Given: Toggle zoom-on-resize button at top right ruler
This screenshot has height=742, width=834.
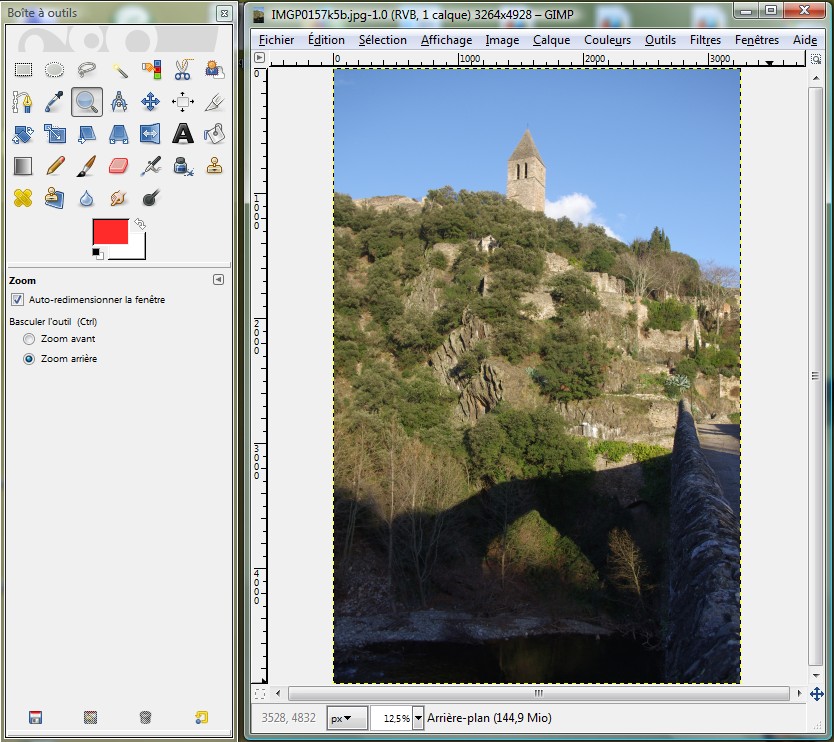Looking at the screenshot, I should coord(816,59).
